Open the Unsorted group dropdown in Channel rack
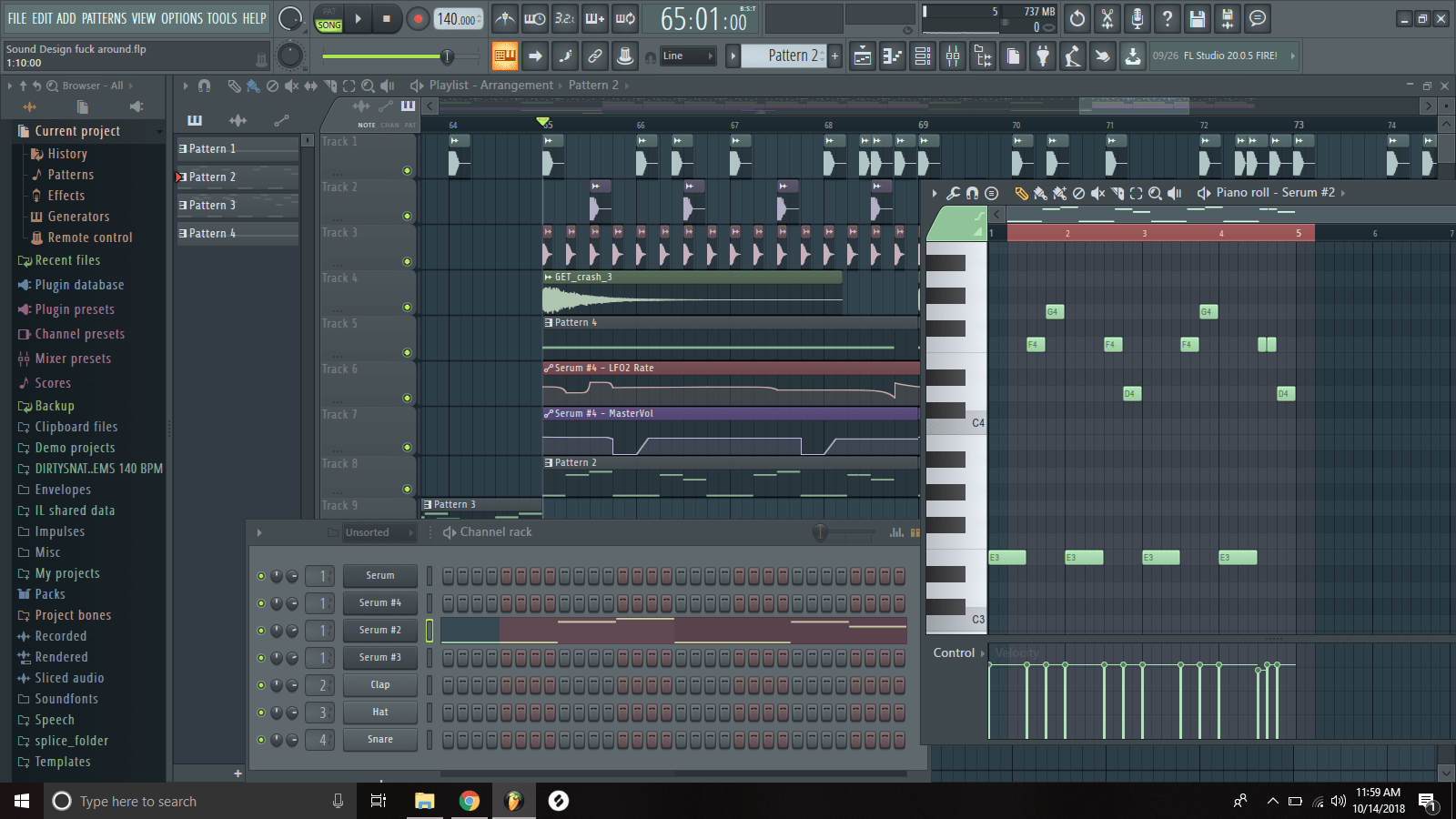This screenshot has height=819, width=1456. (x=378, y=532)
